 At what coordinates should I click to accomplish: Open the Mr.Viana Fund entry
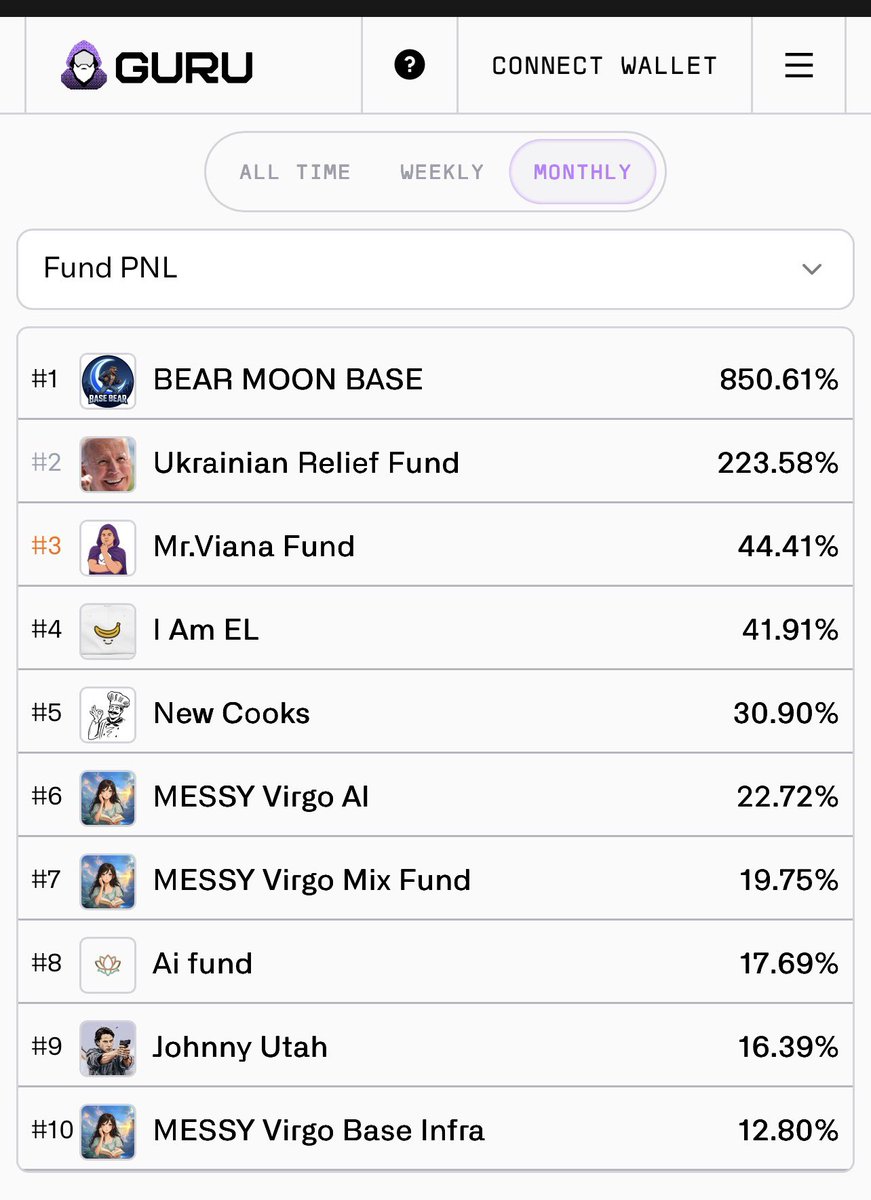[435, 546]
